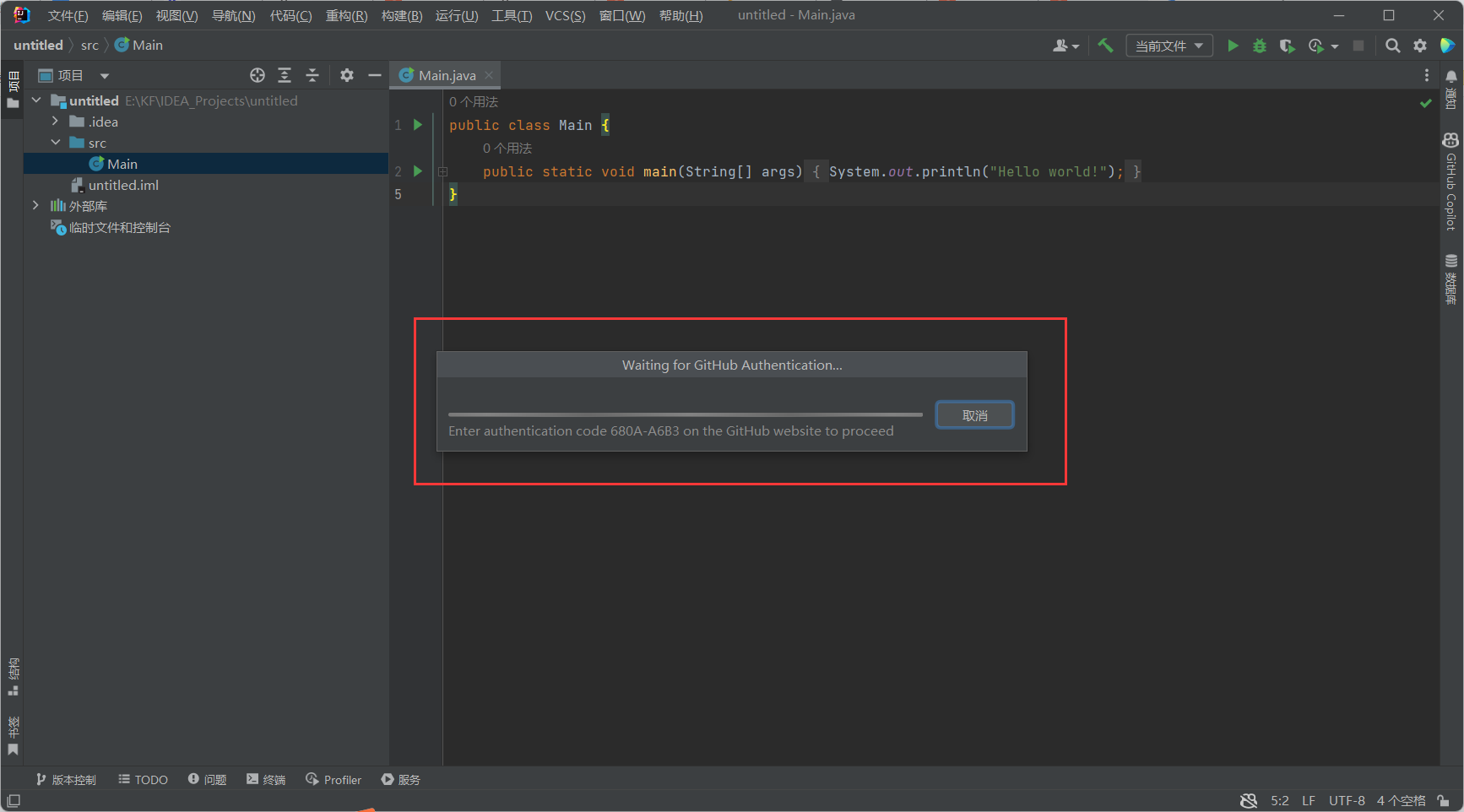Click the Profiler run icon in toolbar

coord(1315,46)
